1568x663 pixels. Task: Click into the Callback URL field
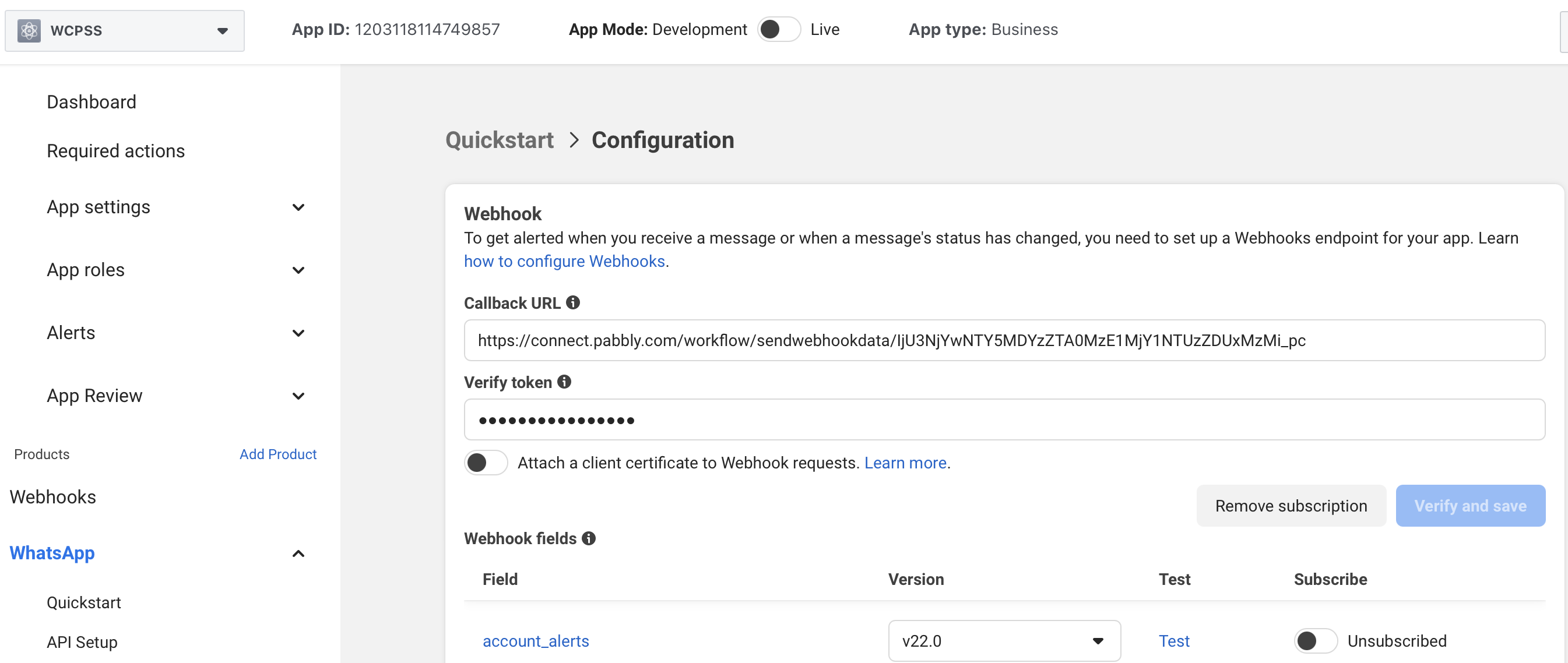pos(1004,340)
